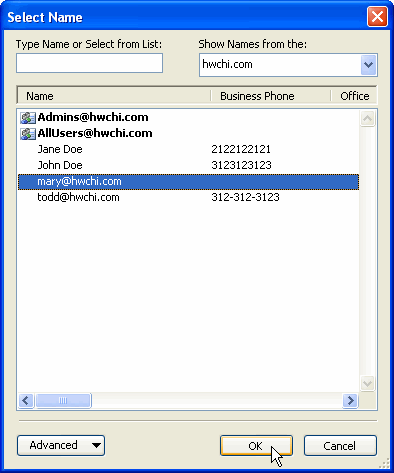The image size is (394, 473).
Task: Choose todd@hwchi.com in the list
Action: (x=188, y=197)
